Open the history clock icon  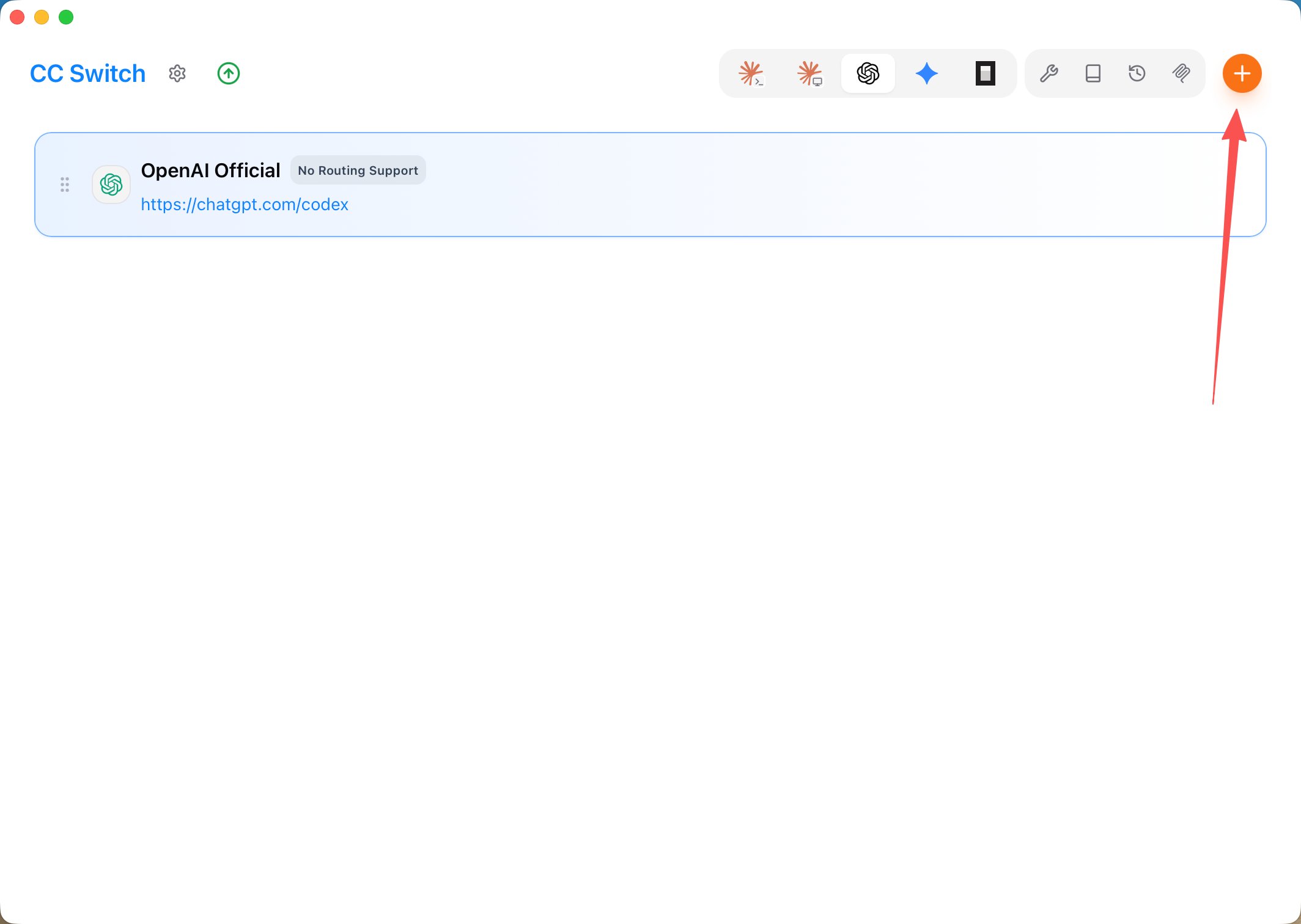coord(1137,73)
